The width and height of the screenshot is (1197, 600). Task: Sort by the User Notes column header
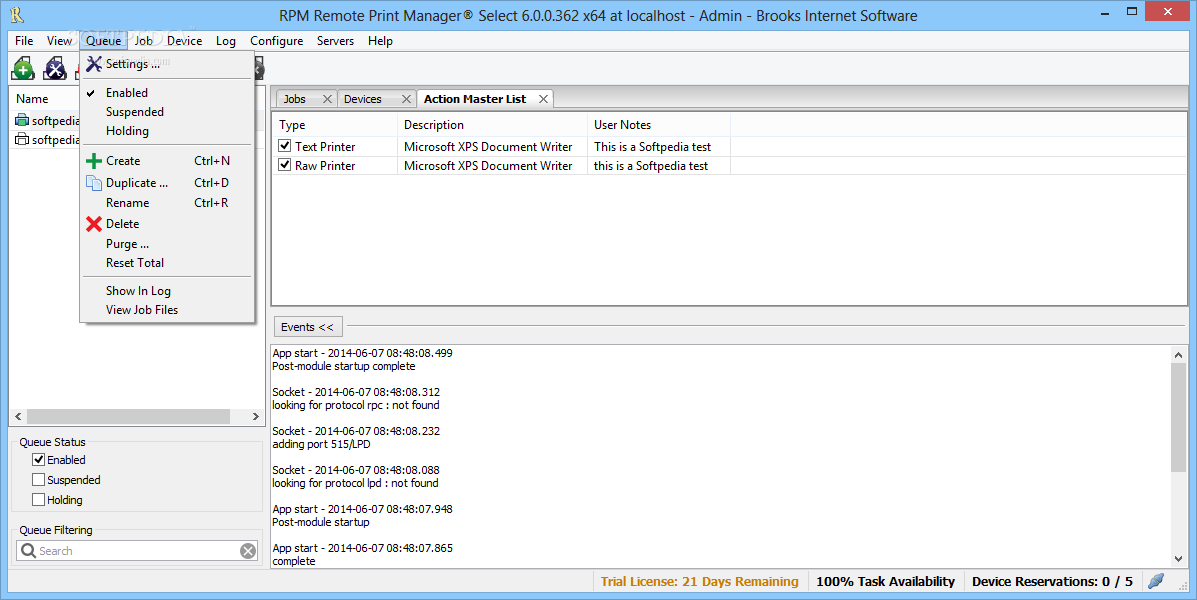point(659,124)
